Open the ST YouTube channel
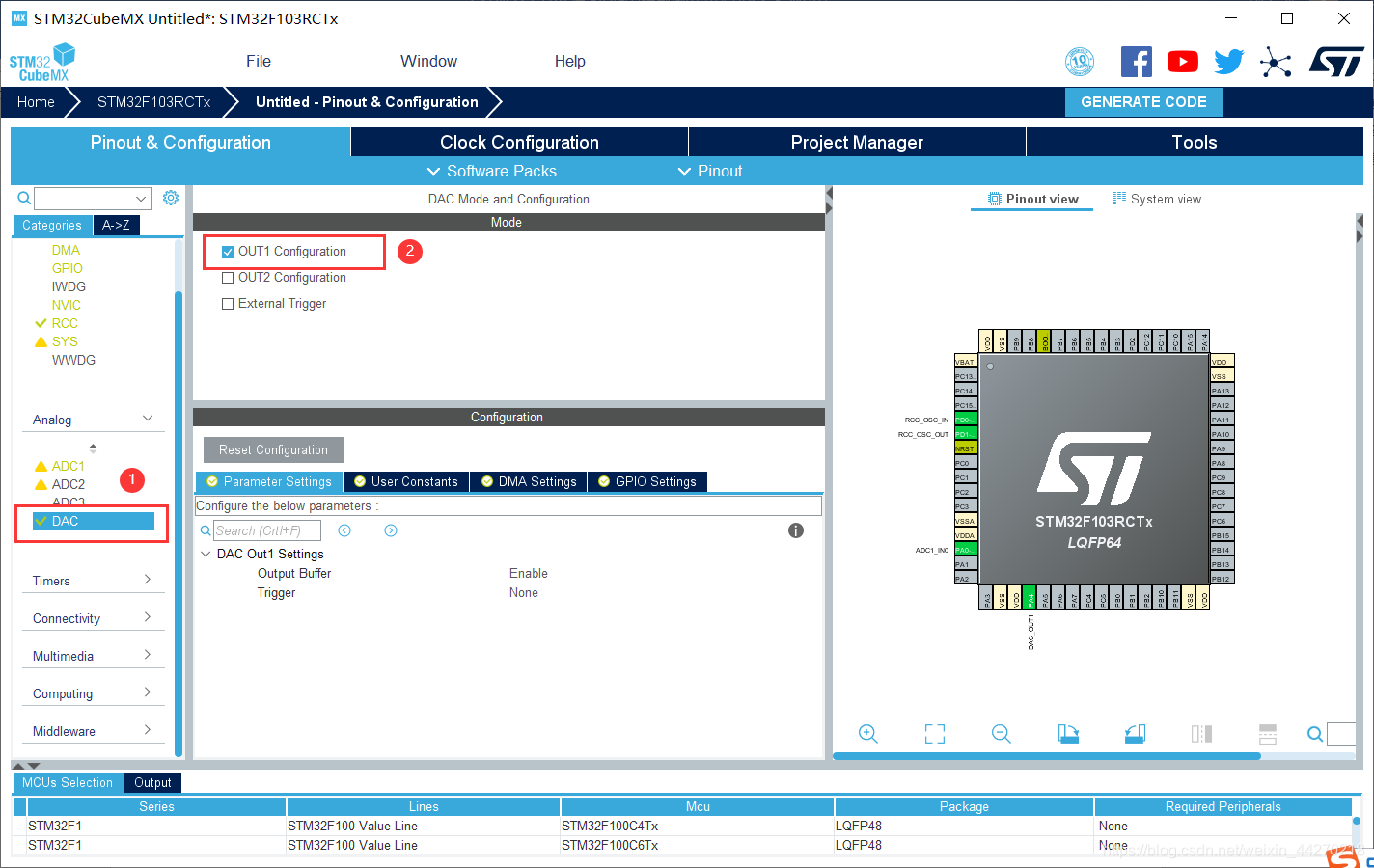 [x=1183, y=62]
